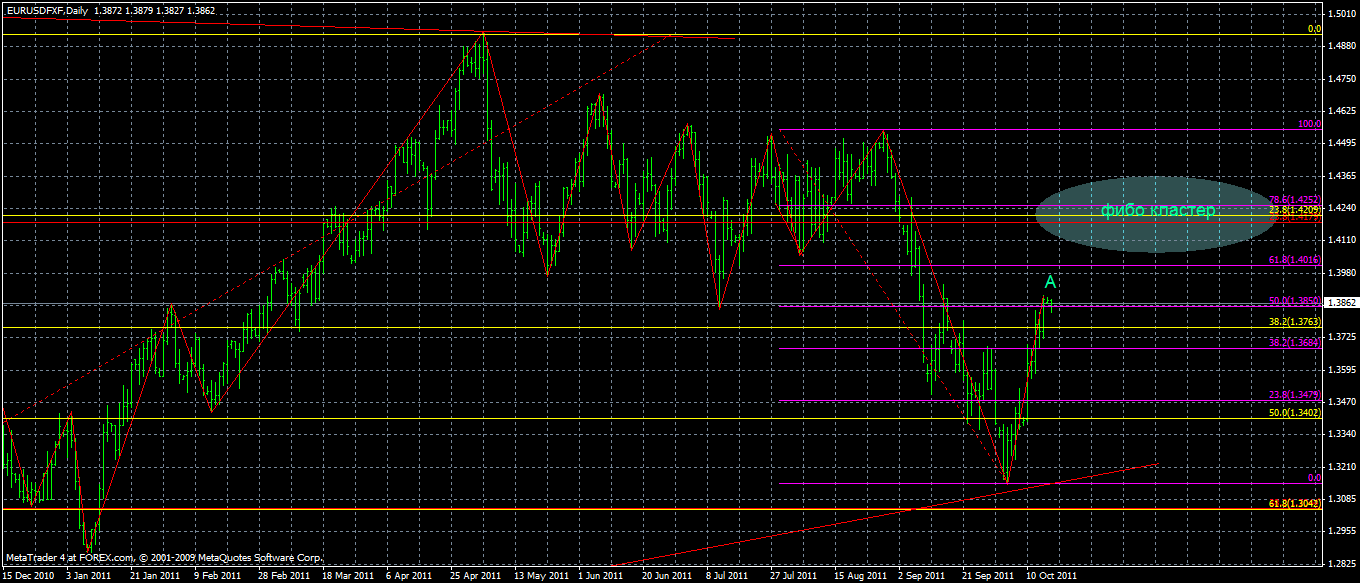This screenshot has width=1360, height=583.
Task: Select the yellow 50.0(1.3402) Fibonacci label
Action: (x=1295, y=412)
